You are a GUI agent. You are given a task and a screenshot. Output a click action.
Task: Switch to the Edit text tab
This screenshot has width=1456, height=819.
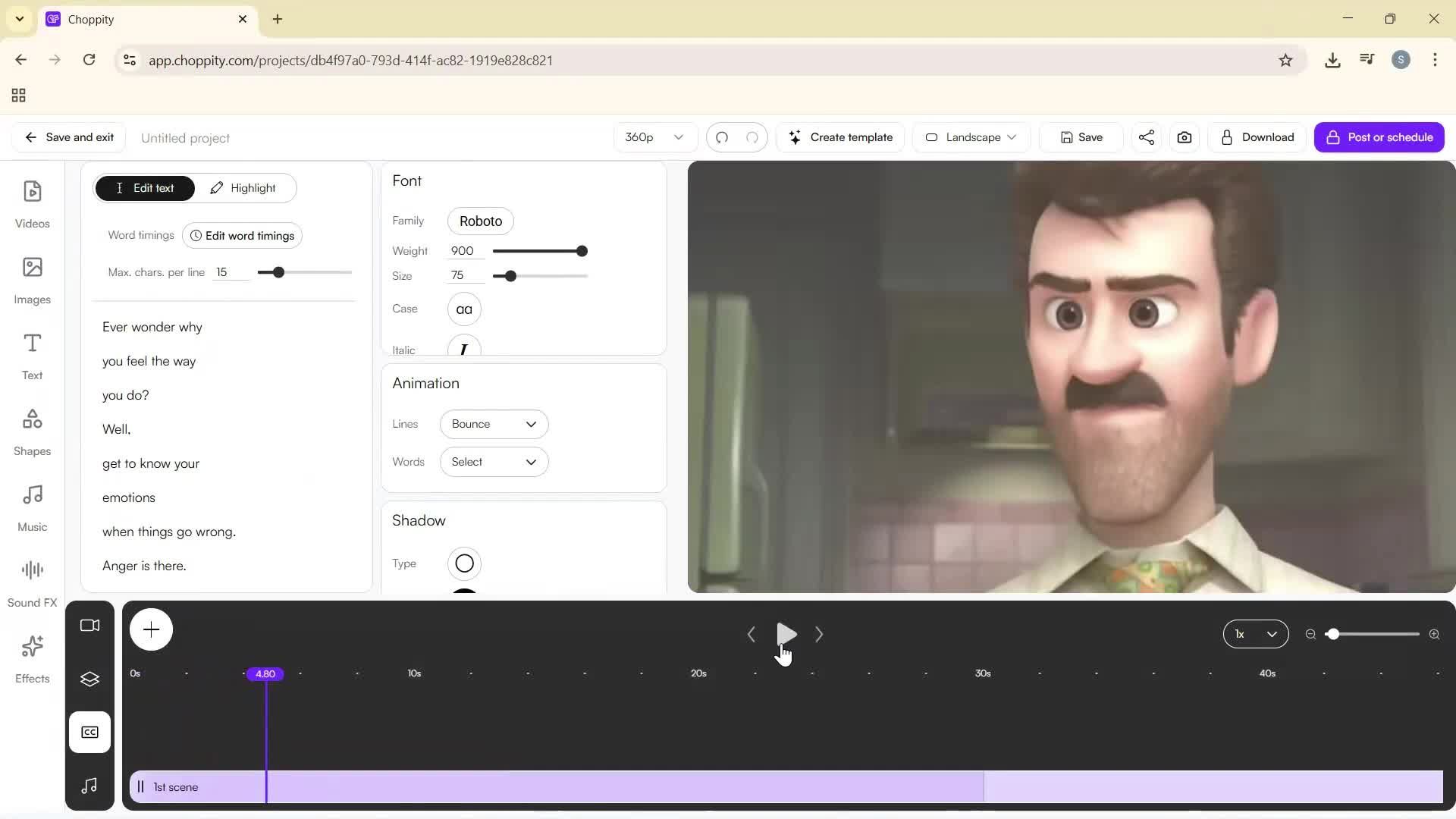(145, 187)
